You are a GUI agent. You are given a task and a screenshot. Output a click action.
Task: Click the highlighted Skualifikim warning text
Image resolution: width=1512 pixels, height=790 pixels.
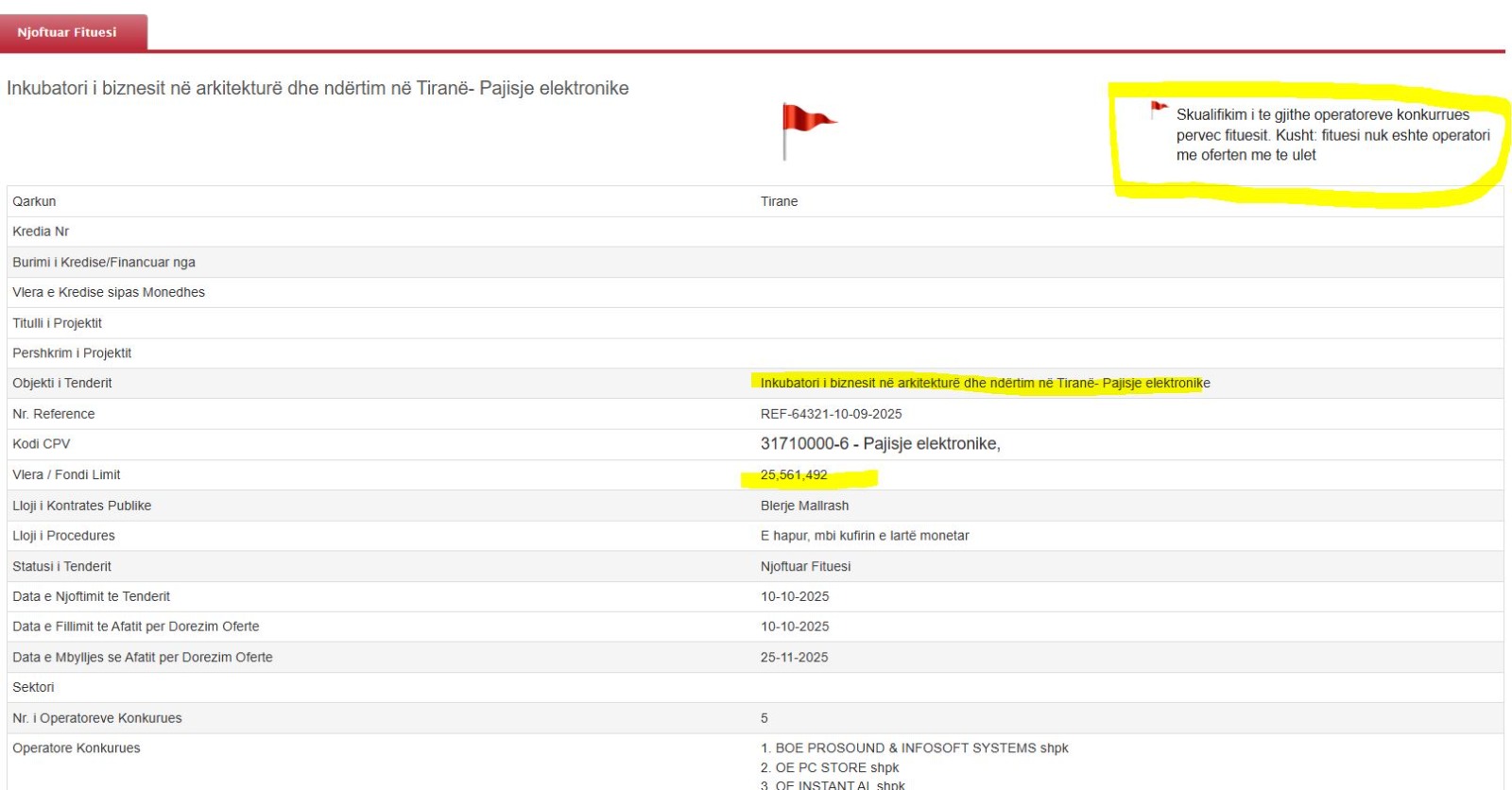click(1332, 135)
